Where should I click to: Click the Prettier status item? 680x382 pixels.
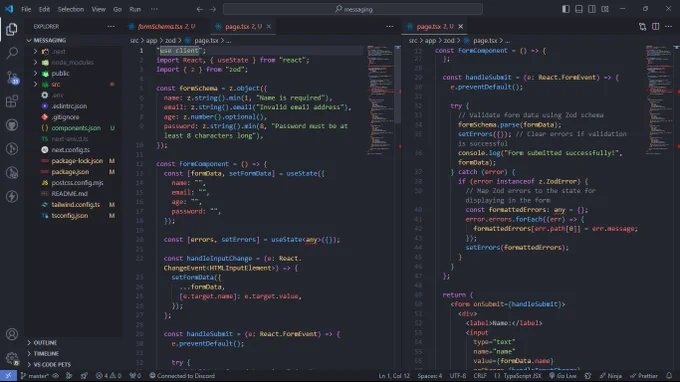[644, 375]
